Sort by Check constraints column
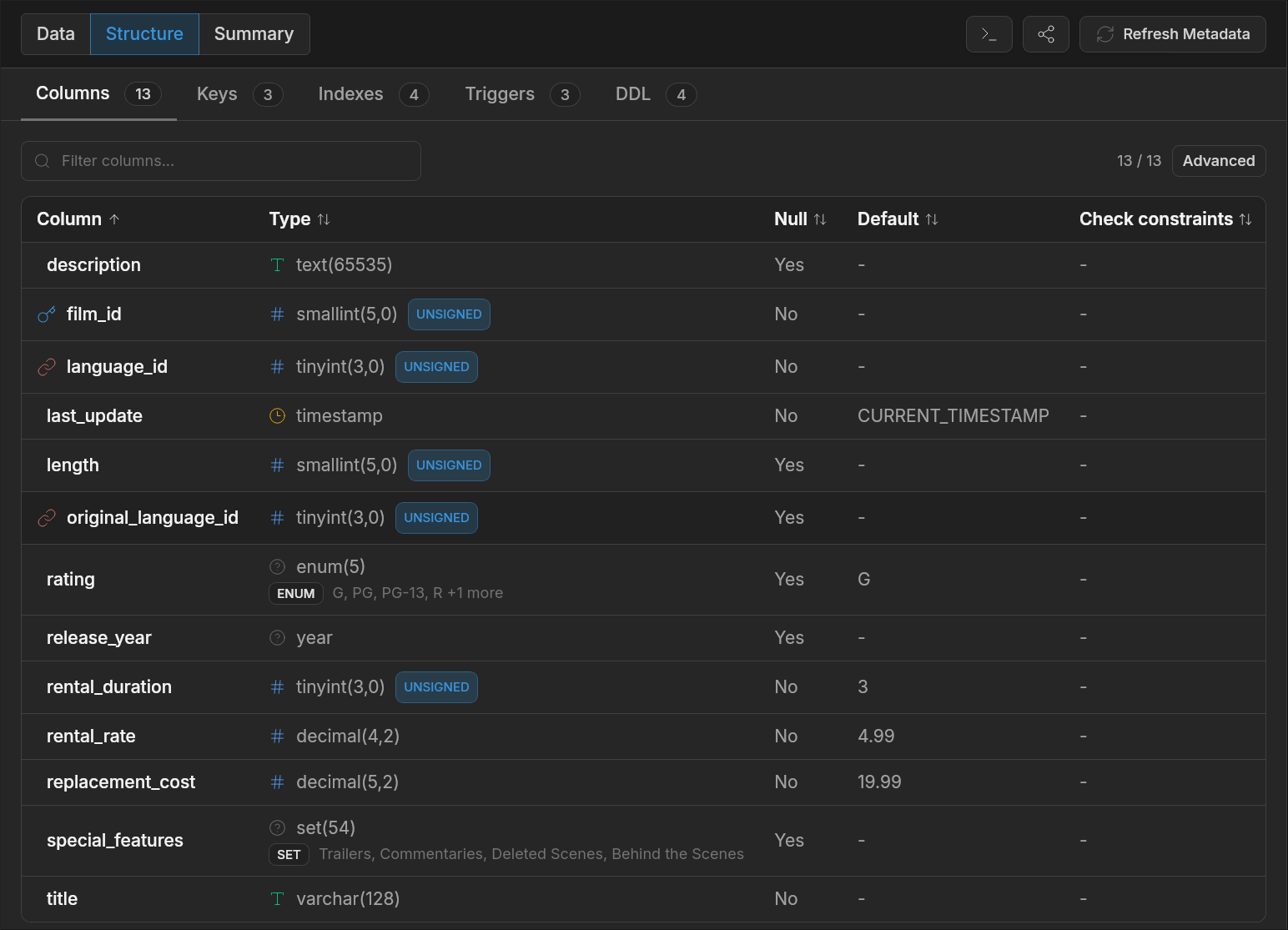The height and width of the screenshot is (930, 1288). (1165, 219)
